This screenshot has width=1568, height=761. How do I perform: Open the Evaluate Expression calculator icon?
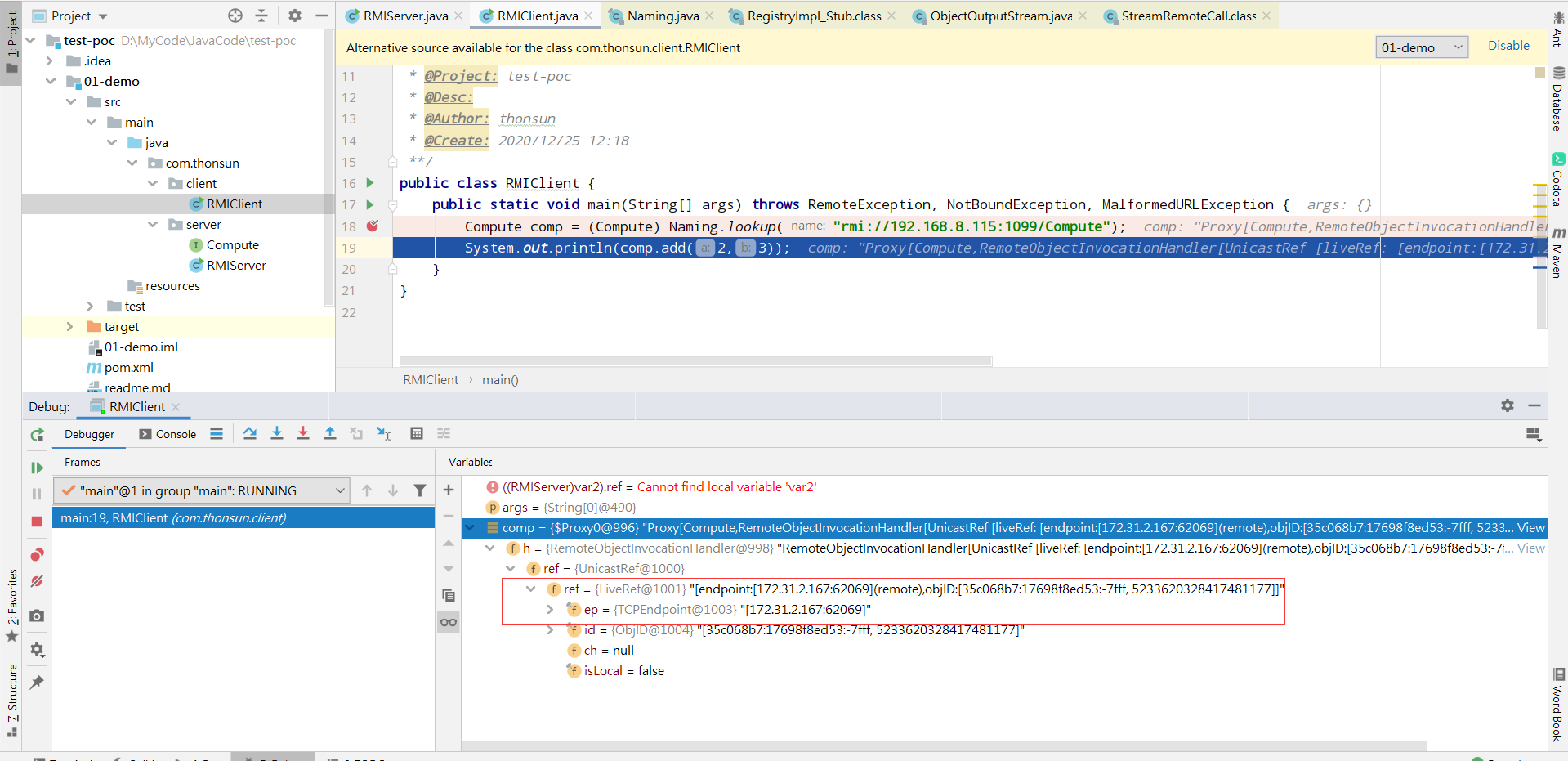(417, 433)
